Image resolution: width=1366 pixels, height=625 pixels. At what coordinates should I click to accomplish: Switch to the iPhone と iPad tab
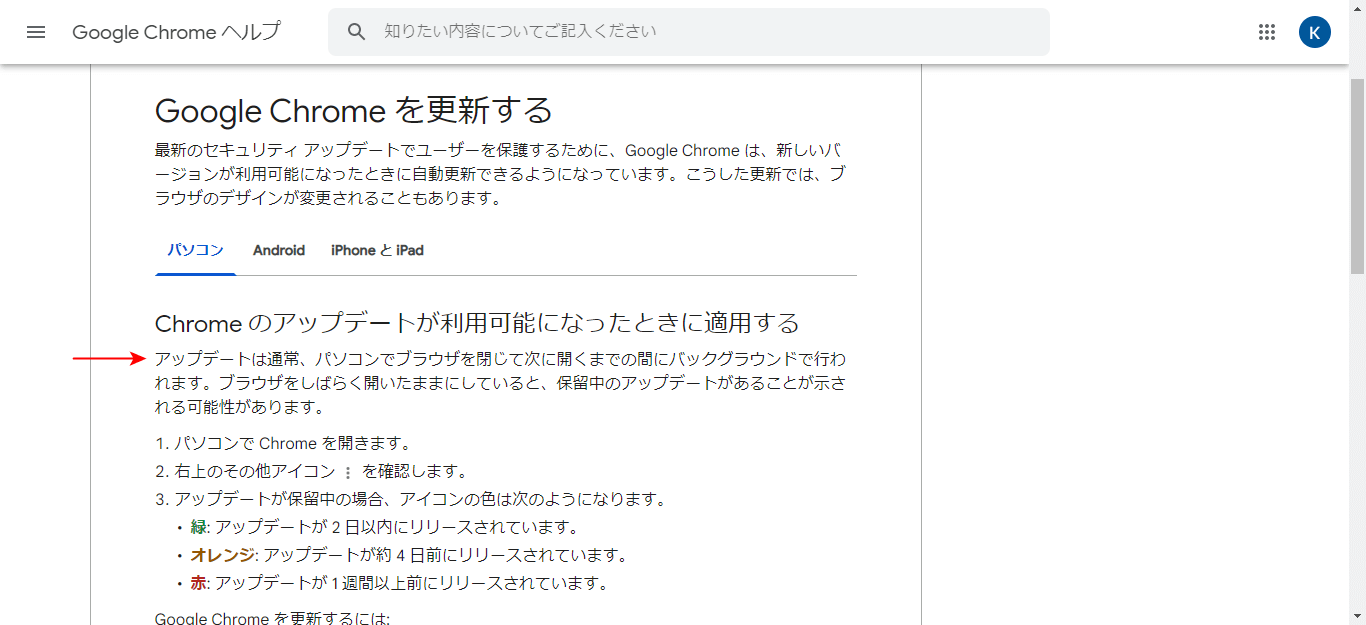click(378, 250)
